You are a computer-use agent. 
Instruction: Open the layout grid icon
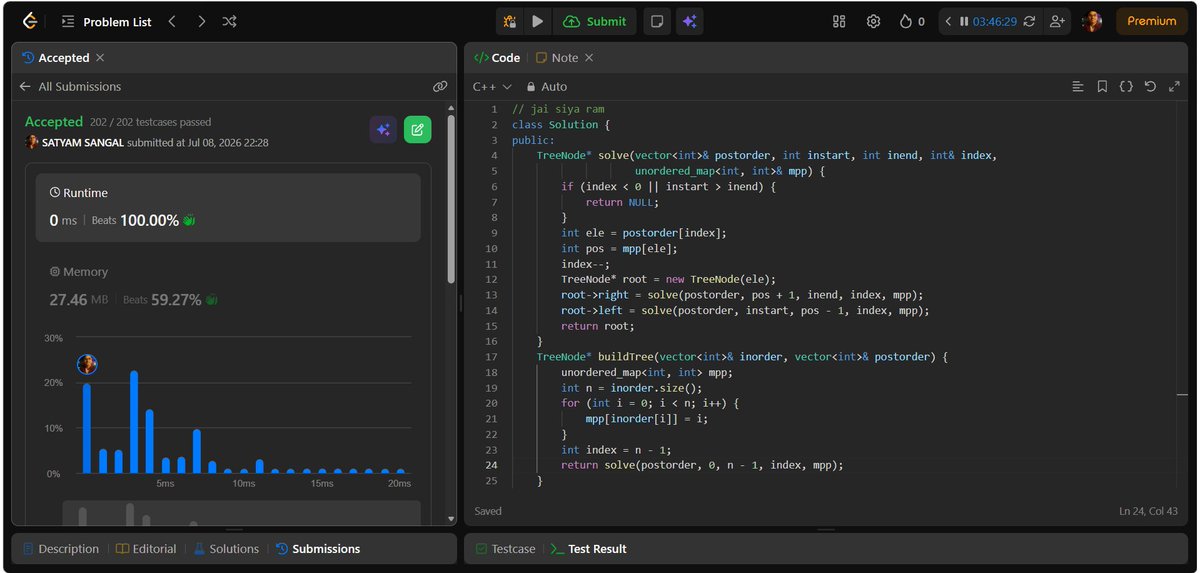[x=839, y=21]
